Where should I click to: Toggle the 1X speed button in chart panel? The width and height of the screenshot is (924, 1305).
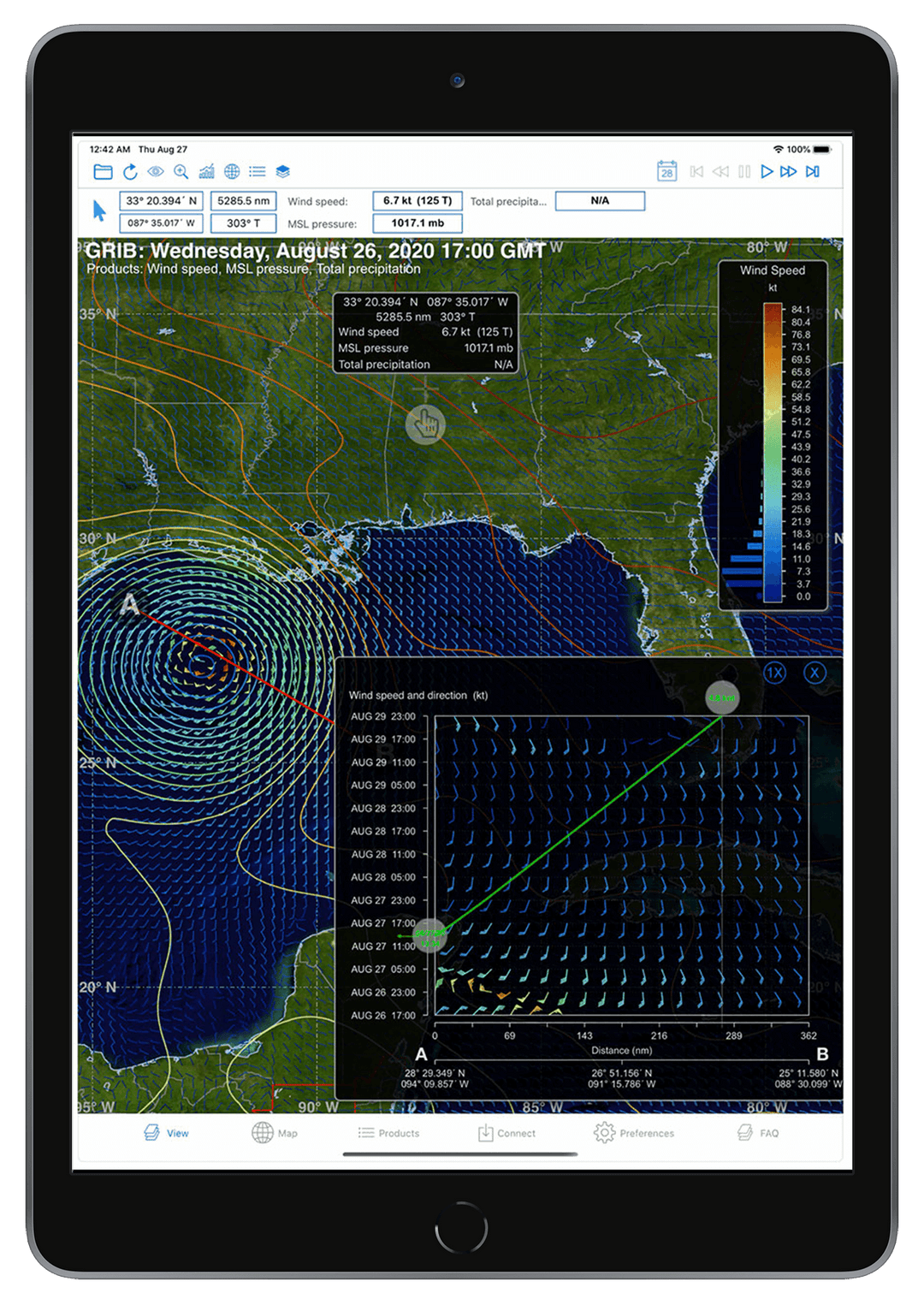(774, 673)
